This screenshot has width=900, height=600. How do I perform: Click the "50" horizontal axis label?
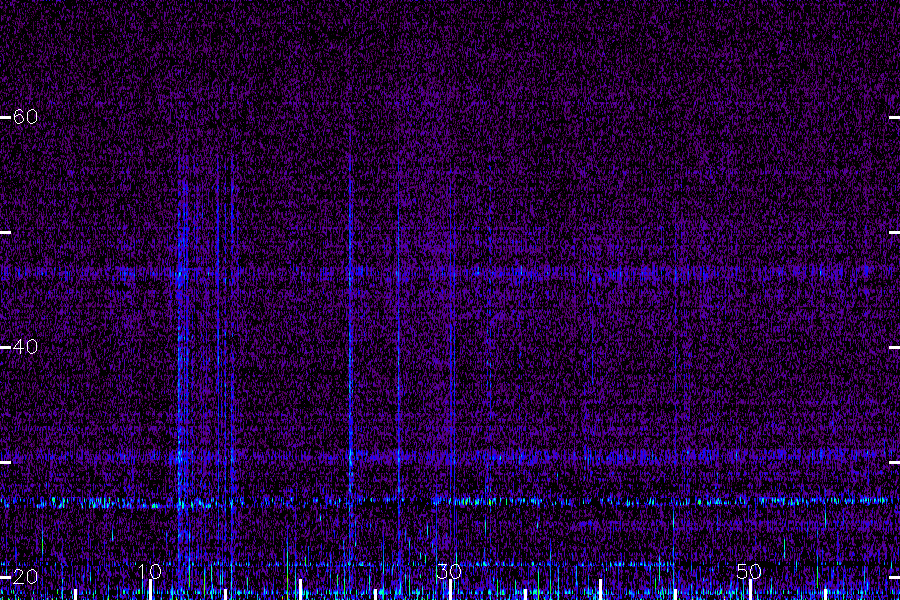coord(749,571)
